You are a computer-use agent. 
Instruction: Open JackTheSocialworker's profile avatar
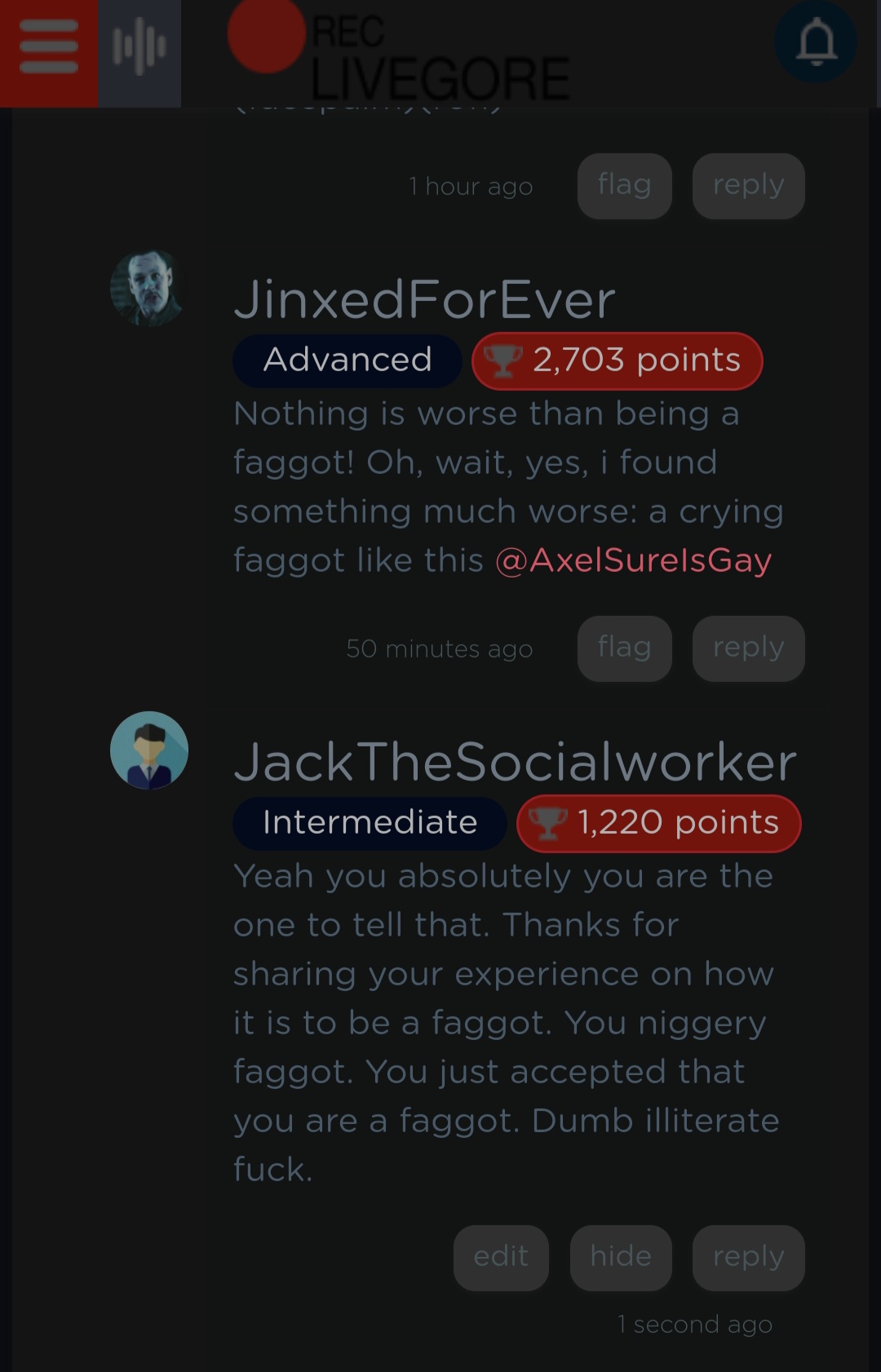tap(149, 750)
